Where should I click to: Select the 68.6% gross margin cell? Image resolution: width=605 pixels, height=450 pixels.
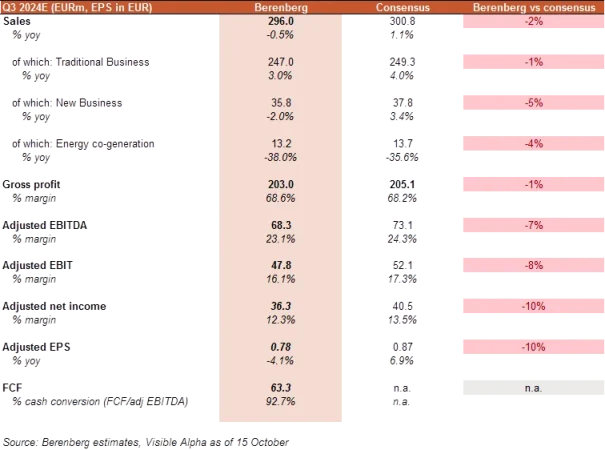coord(280,198)
